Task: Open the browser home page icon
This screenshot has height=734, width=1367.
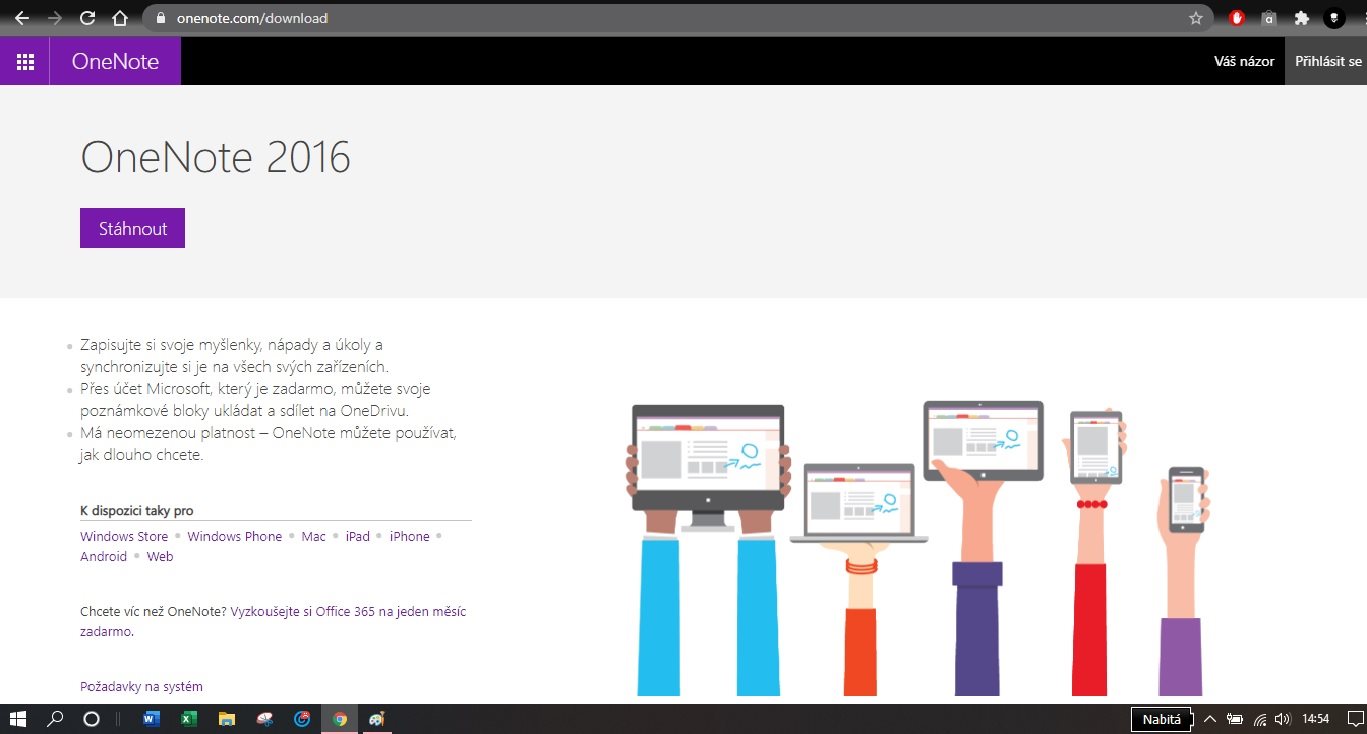Action: (119, 18)
